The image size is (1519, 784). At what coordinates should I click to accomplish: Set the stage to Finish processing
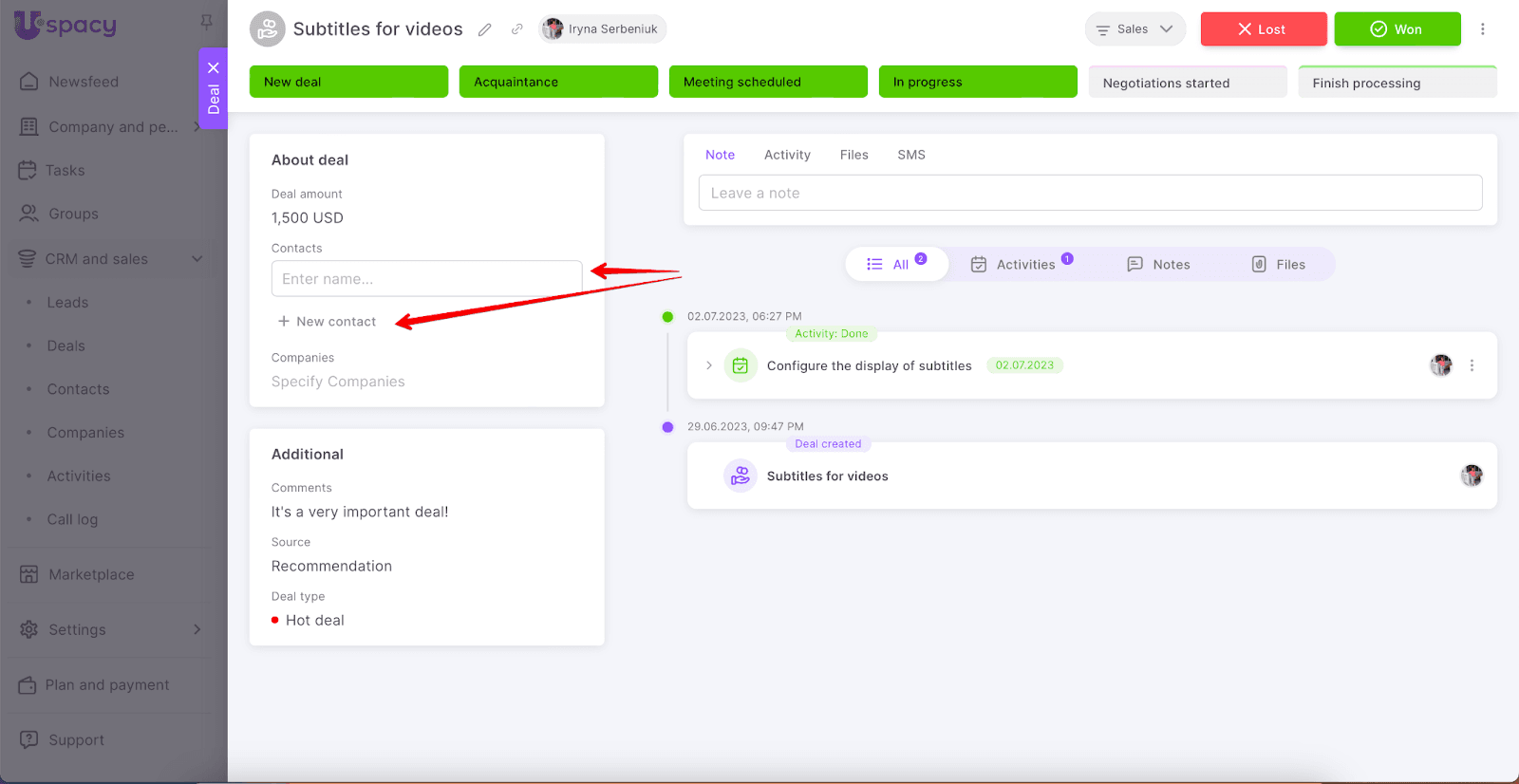[1397, 83]
